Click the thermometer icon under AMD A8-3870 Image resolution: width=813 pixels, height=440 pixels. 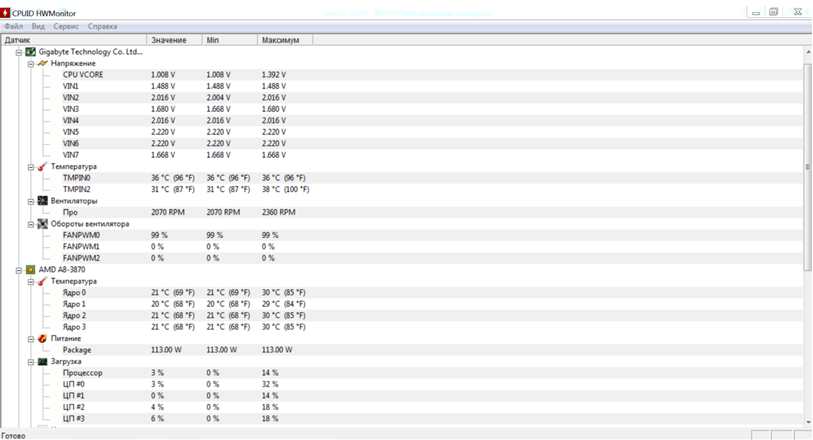click(42, 281)
